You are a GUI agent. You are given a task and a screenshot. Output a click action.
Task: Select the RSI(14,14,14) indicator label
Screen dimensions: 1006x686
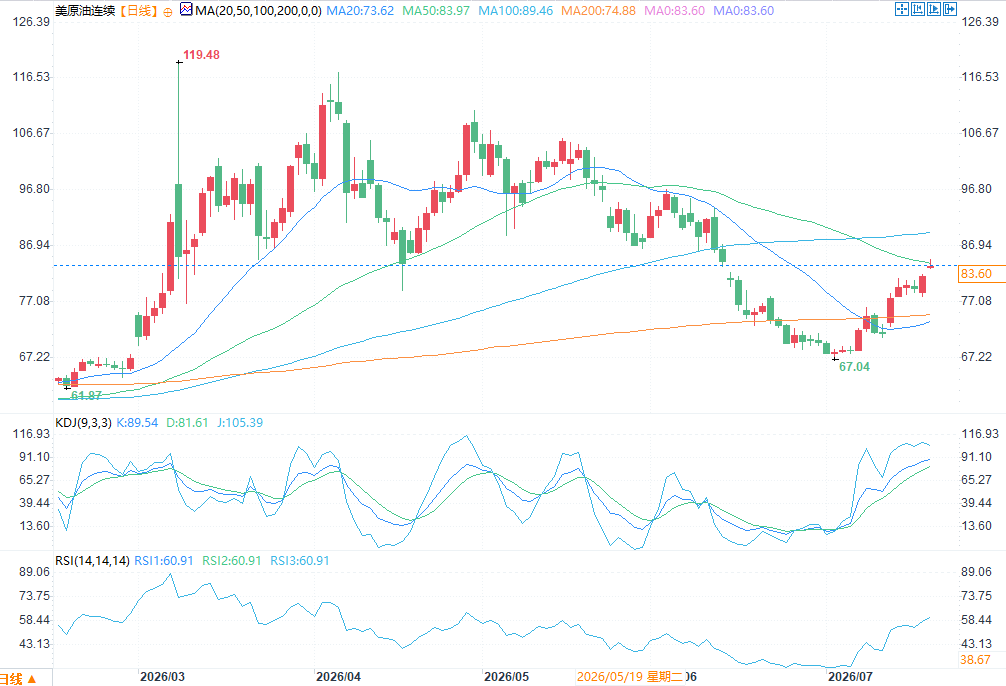coord(92,561)
